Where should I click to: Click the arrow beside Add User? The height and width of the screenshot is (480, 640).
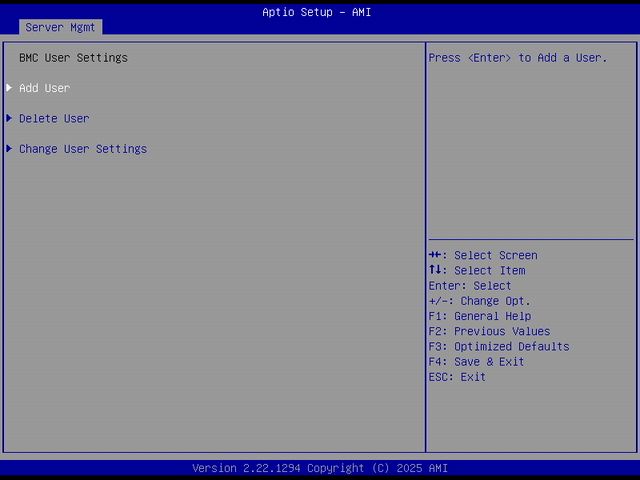9,88
